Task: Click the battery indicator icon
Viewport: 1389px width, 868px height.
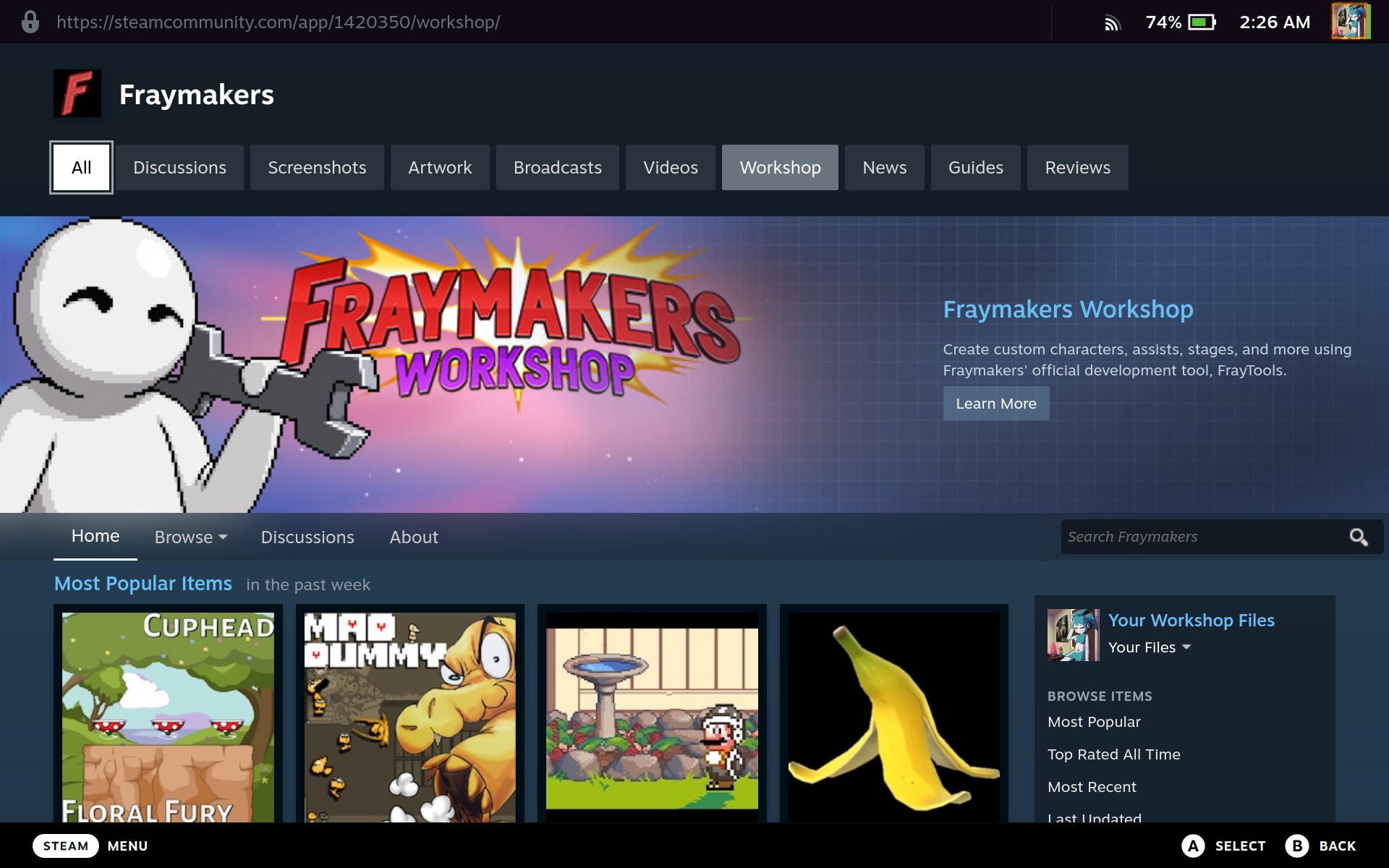Action: 1202,22
